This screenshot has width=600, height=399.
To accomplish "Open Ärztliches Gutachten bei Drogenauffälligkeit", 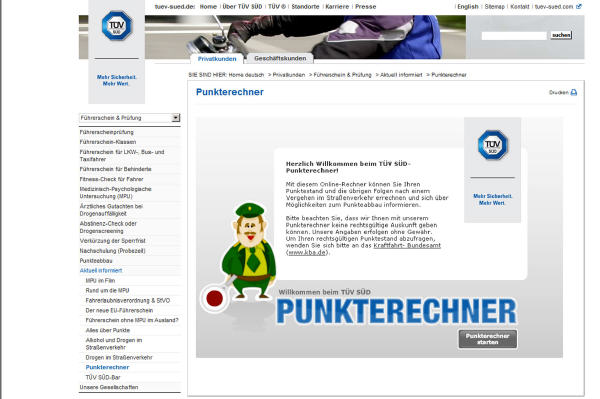I will 111,210.
